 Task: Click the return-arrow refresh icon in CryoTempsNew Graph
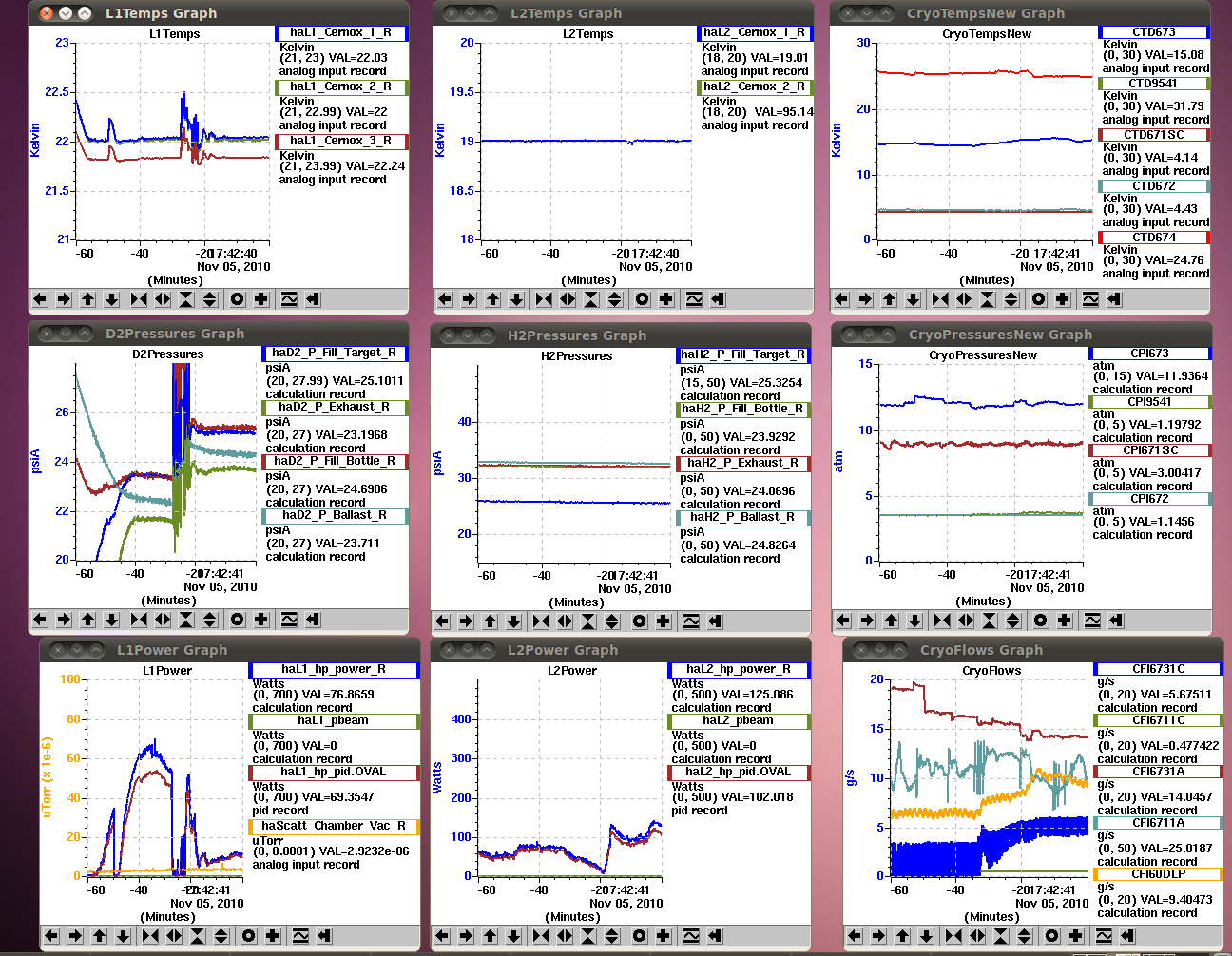coord(1114,299)
